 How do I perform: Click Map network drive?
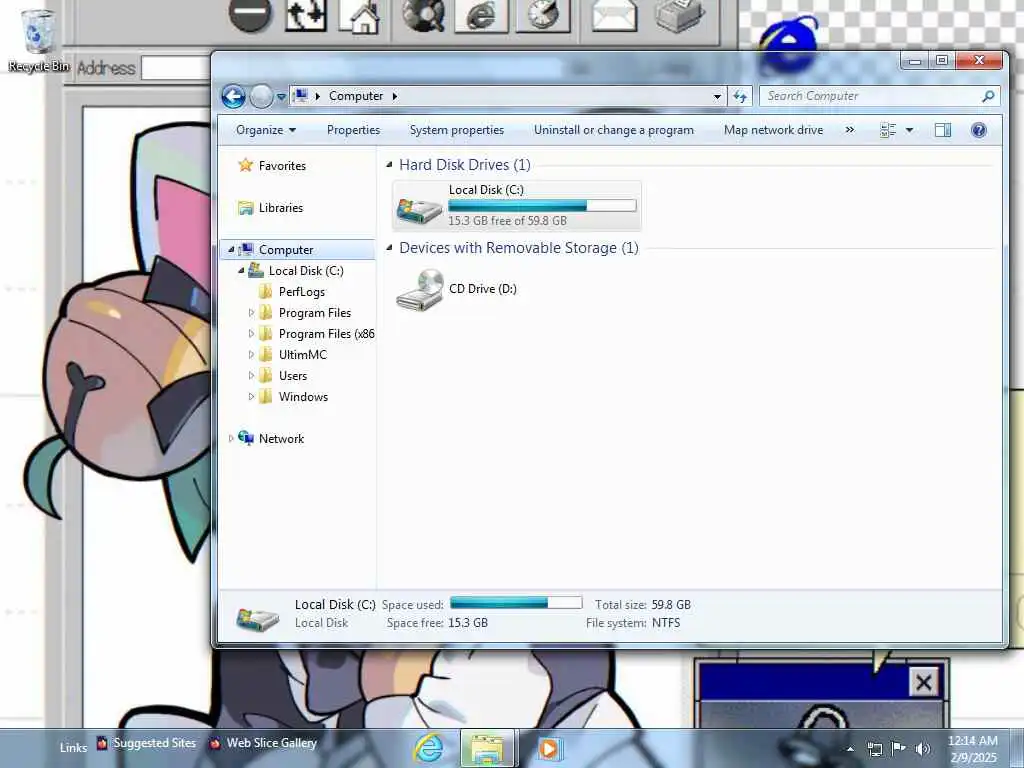(773, 130)
